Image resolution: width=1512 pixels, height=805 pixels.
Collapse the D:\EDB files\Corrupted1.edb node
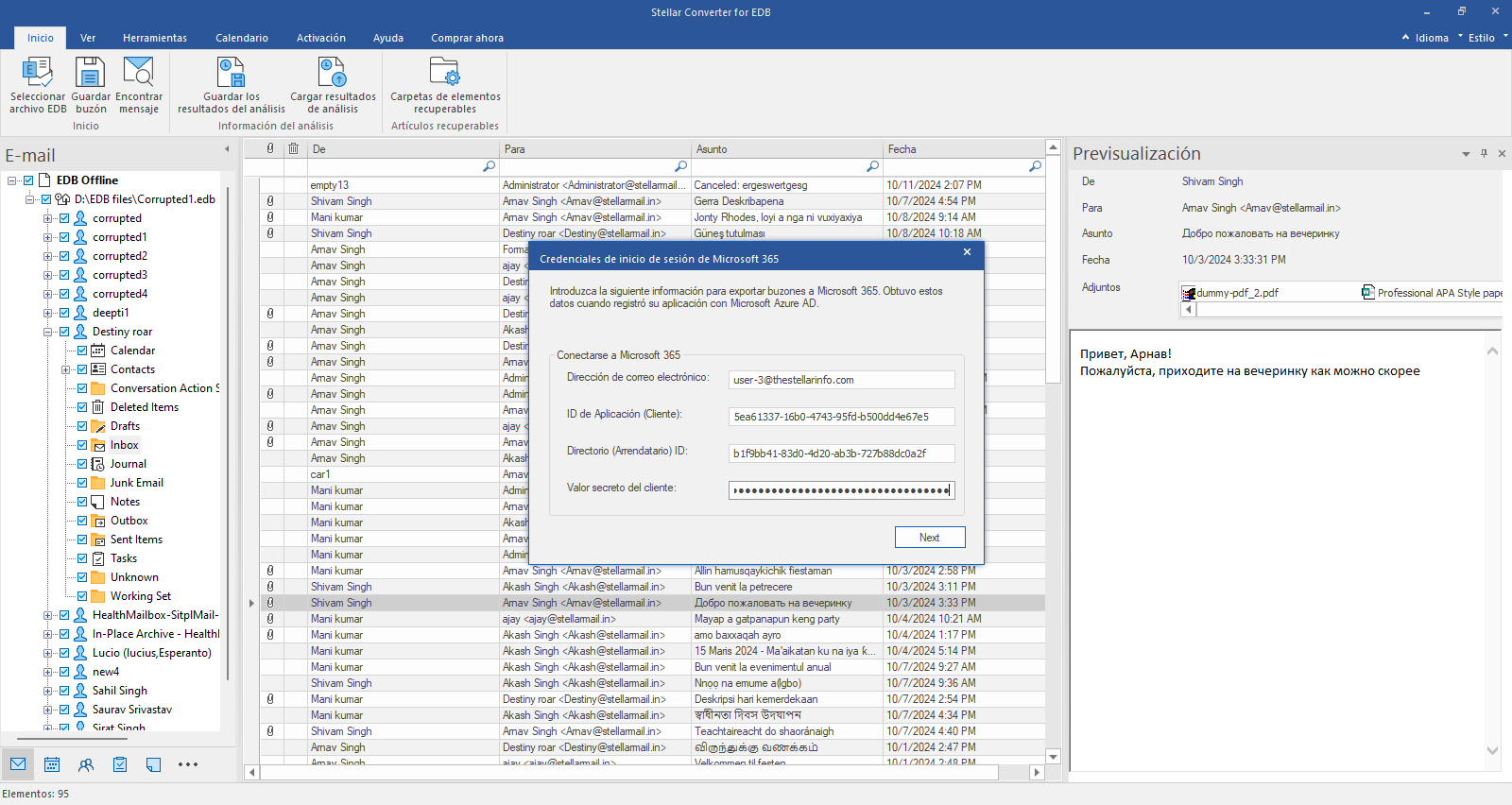click(x=29, y=199)
